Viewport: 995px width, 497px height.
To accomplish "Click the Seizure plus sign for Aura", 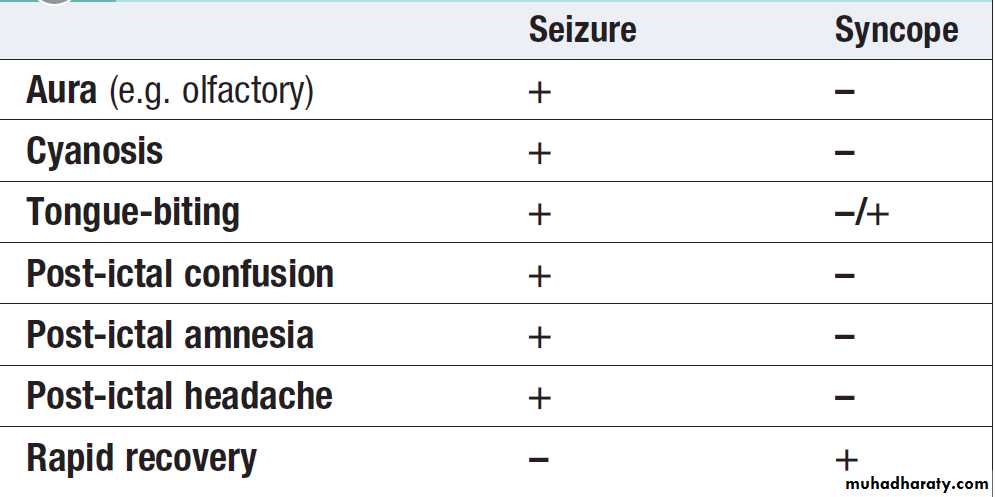I will pyautogui.click(x=539, y=92).
